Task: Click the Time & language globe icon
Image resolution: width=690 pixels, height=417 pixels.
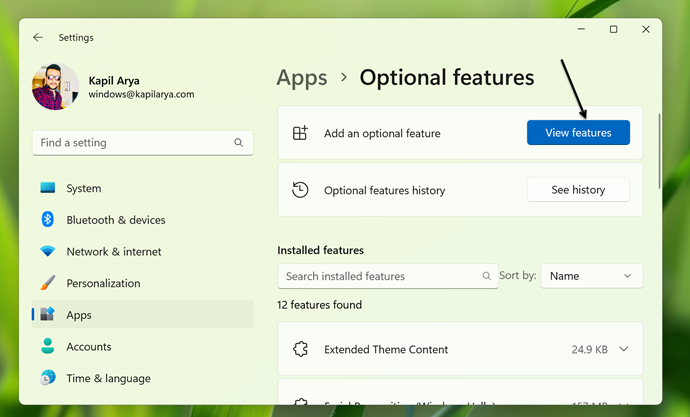Action: click(x=48, y=378)
